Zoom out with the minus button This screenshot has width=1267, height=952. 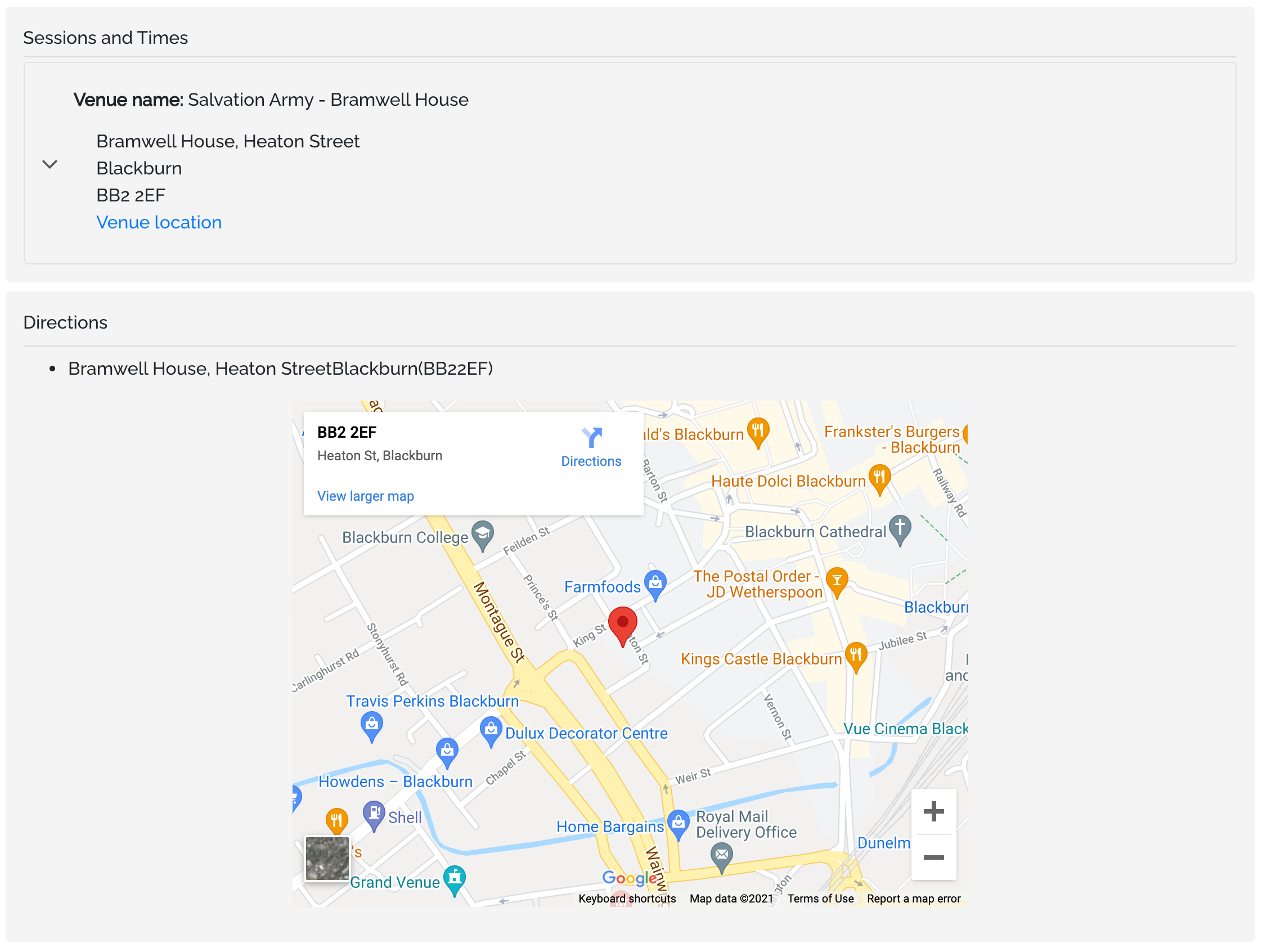pyautogui.click(x=933, y=857)
